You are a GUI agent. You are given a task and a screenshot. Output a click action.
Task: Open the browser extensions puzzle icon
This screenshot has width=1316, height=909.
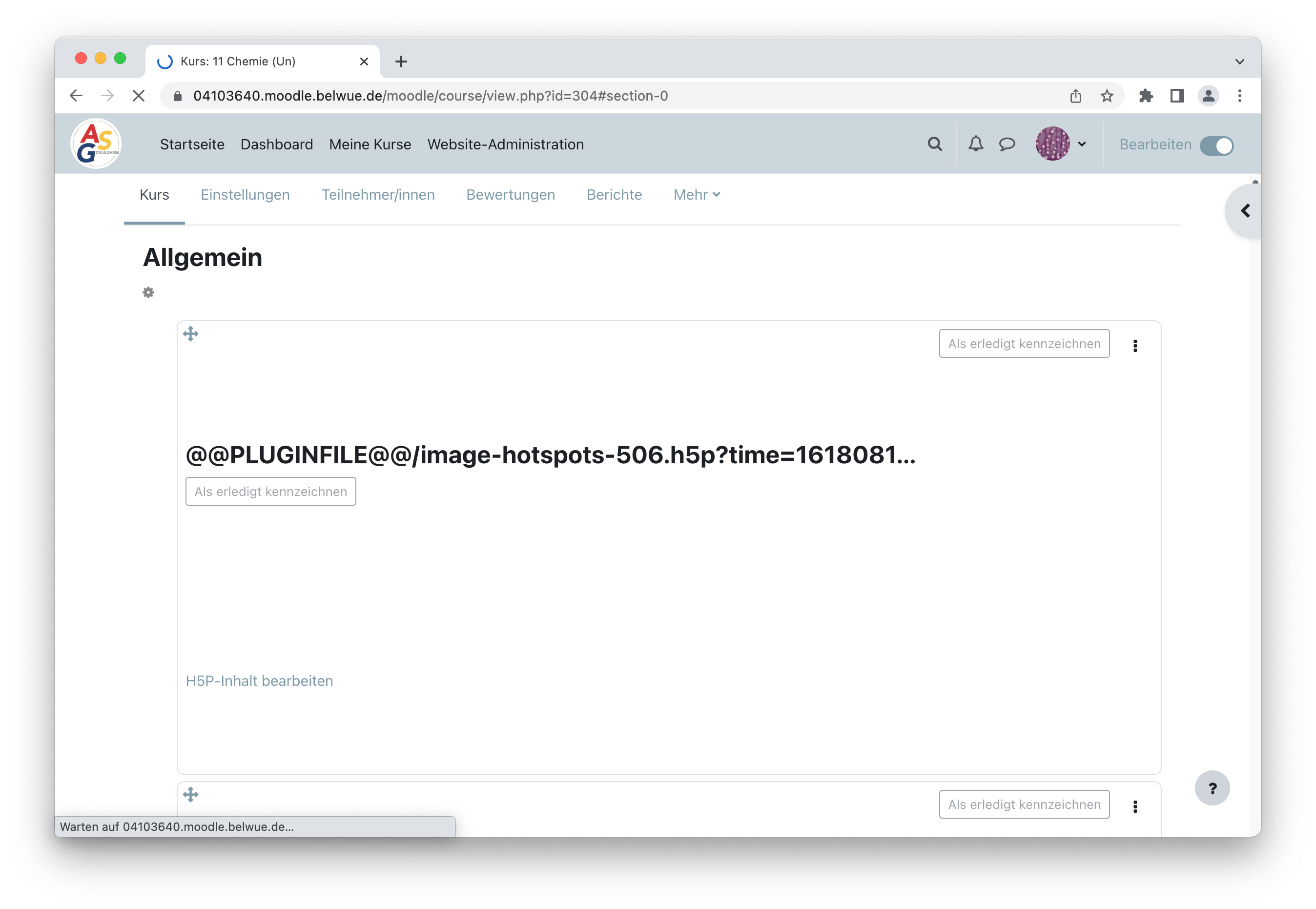(1146, 96)
